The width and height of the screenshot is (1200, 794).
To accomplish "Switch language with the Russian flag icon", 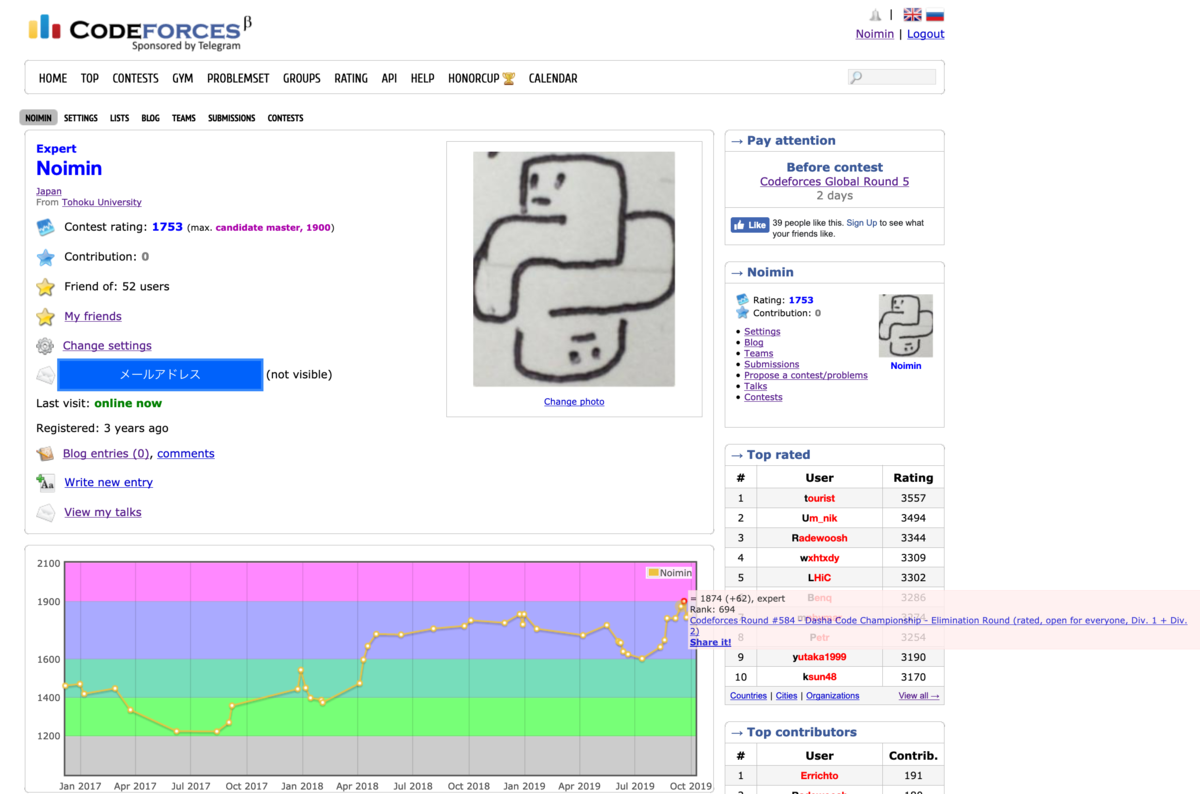I will (x=935, y=15).
